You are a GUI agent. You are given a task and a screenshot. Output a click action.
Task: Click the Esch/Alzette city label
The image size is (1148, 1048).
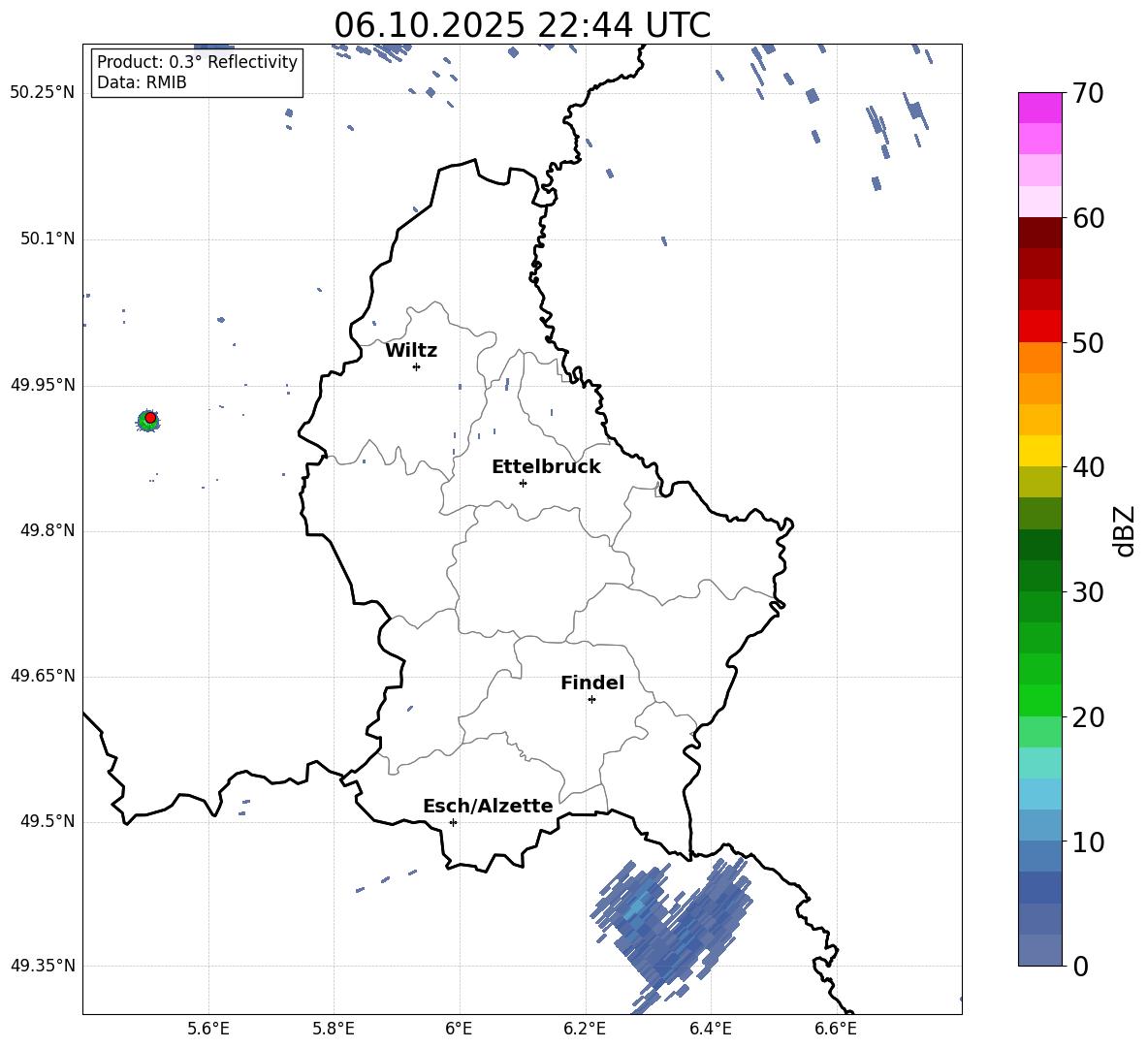[x=489, y=806]
